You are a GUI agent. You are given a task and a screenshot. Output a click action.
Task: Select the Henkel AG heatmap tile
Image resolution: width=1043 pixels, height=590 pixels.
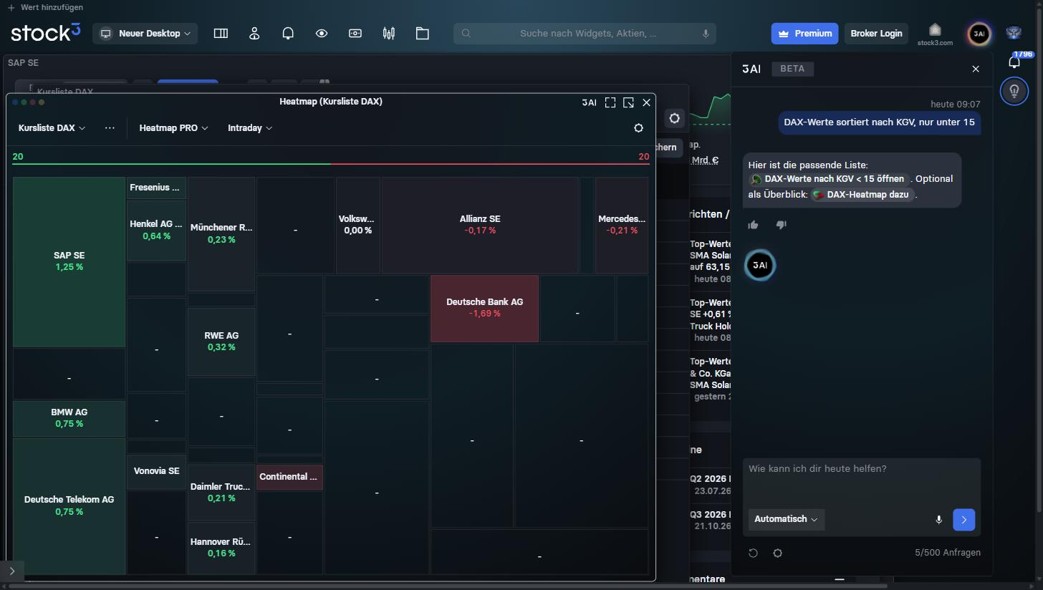pyautogui.click(x=156, y=230)
